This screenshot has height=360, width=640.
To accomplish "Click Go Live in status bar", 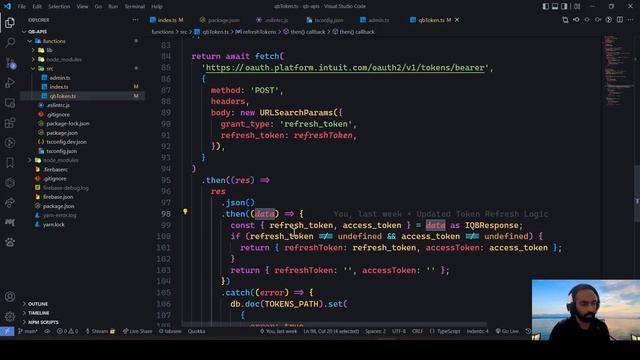I will 507,331.
